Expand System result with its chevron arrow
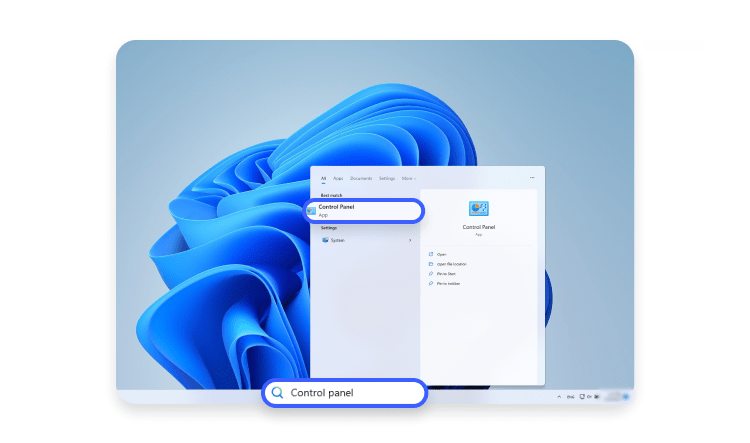 pyautogui.click(x=410, y=240)
